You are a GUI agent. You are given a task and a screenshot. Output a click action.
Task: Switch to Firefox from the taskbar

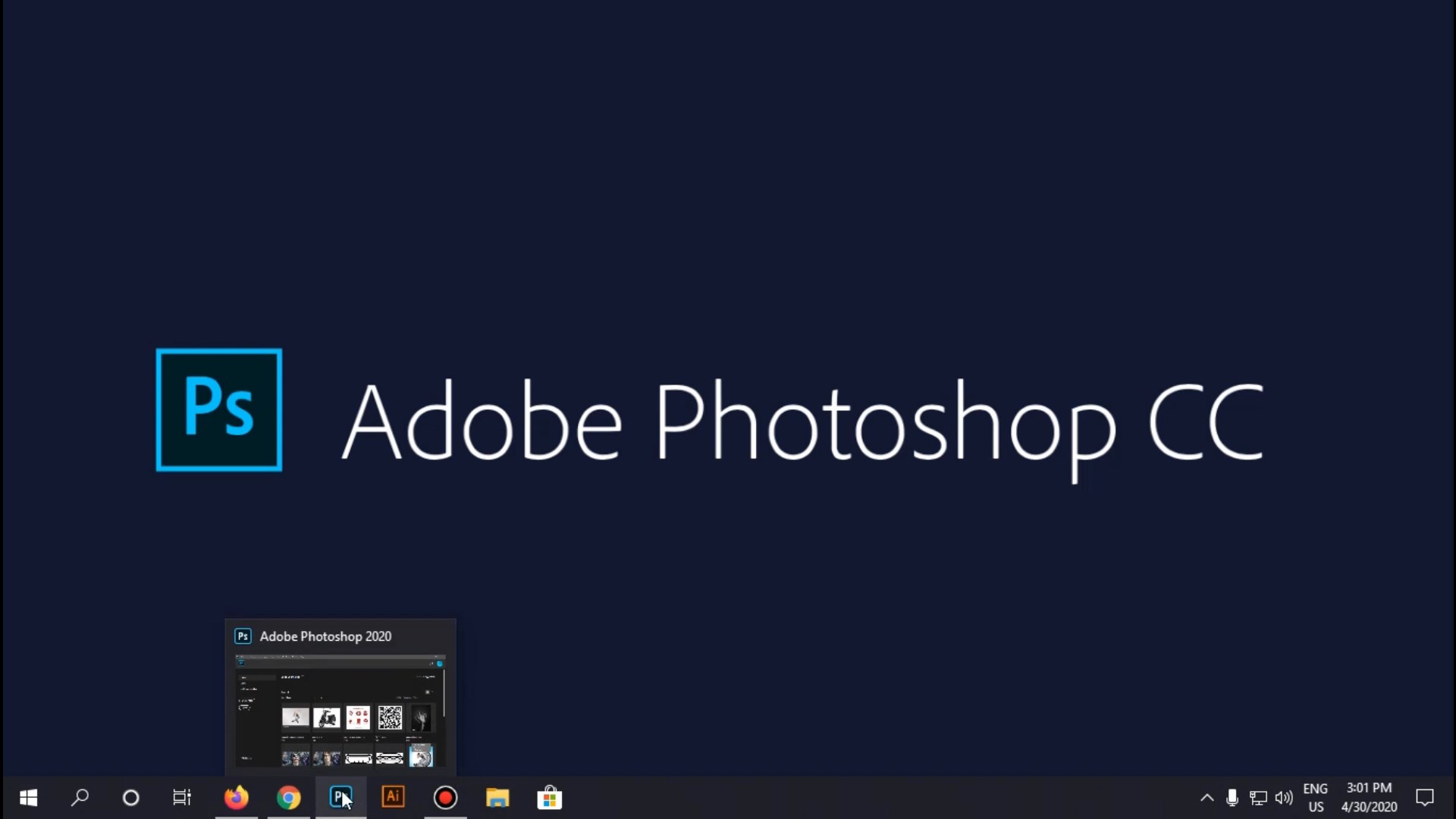pyautogui.click(x=237, y=798)
